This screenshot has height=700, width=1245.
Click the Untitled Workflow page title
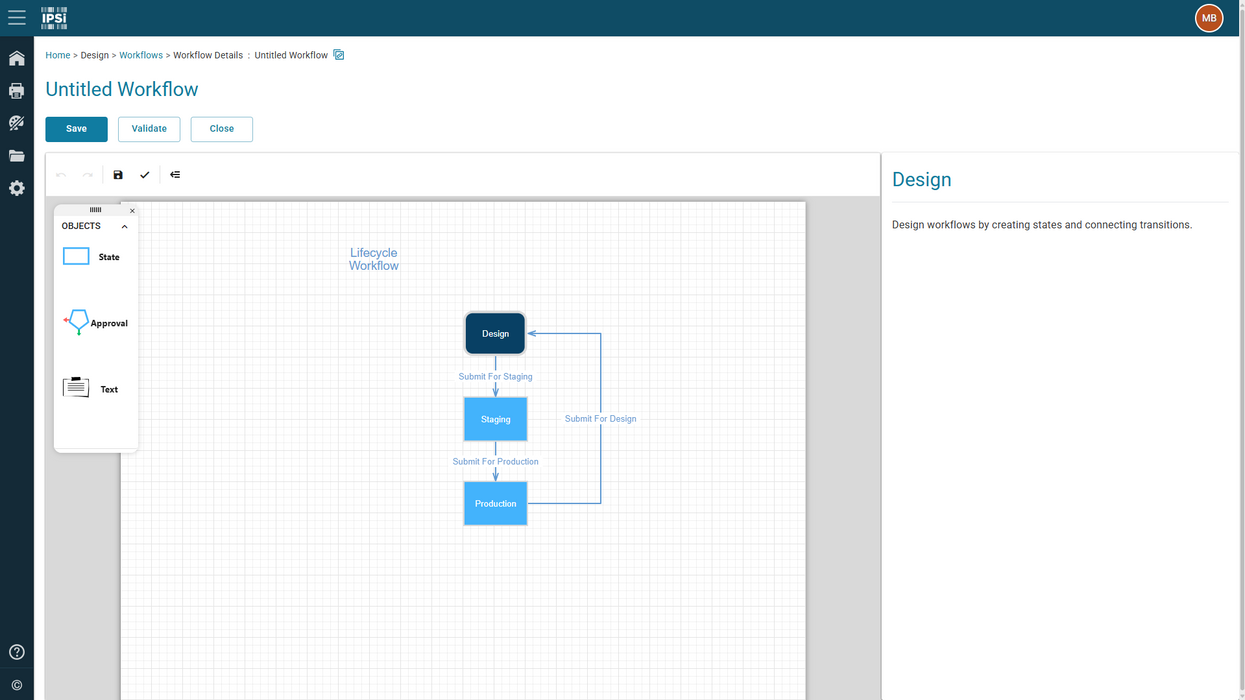(122, 89)
